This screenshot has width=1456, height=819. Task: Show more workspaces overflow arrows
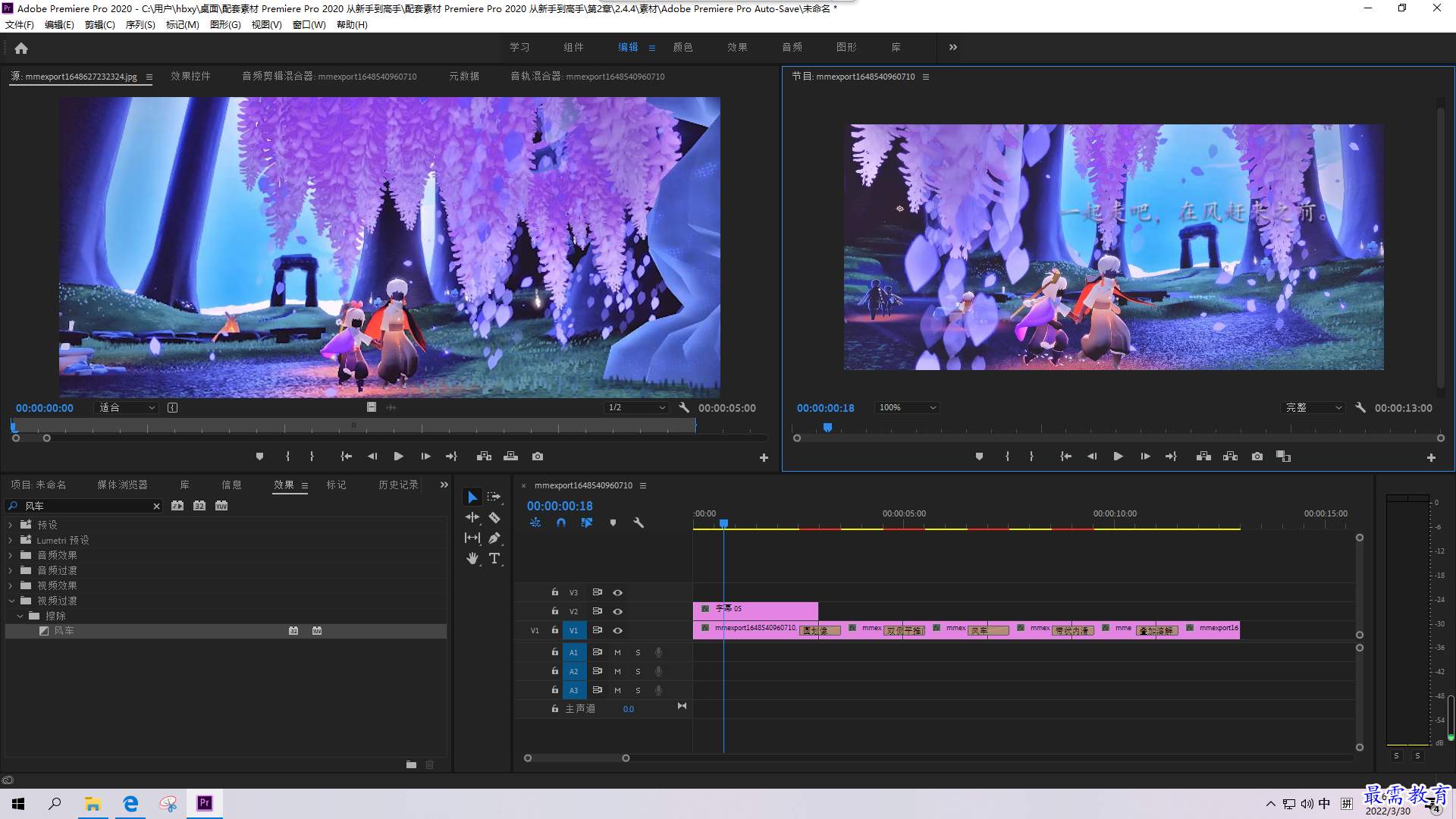953,47
